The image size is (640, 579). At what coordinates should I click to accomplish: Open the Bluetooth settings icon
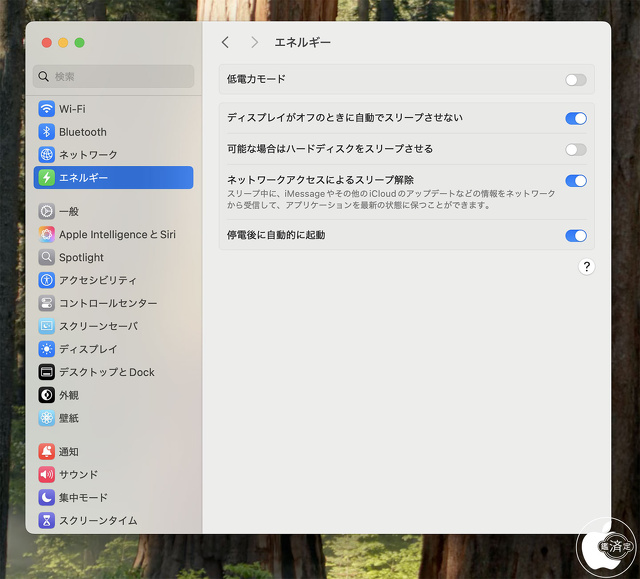pos(46,132)
